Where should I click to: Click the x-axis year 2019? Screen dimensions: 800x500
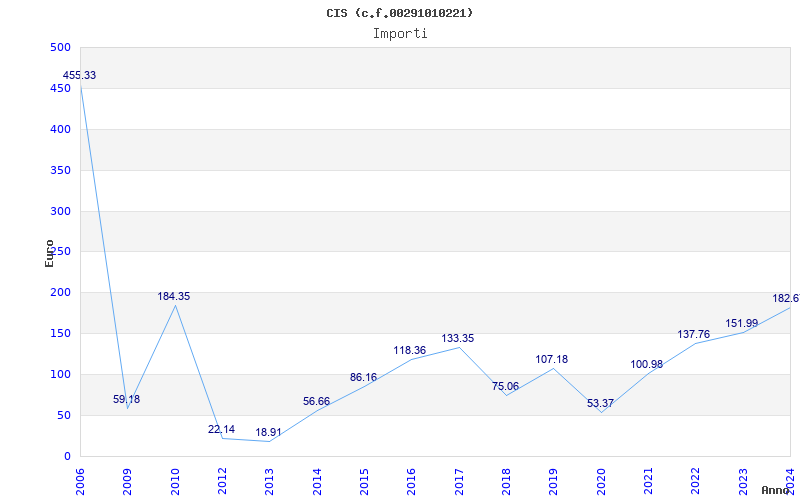point(554,482)
